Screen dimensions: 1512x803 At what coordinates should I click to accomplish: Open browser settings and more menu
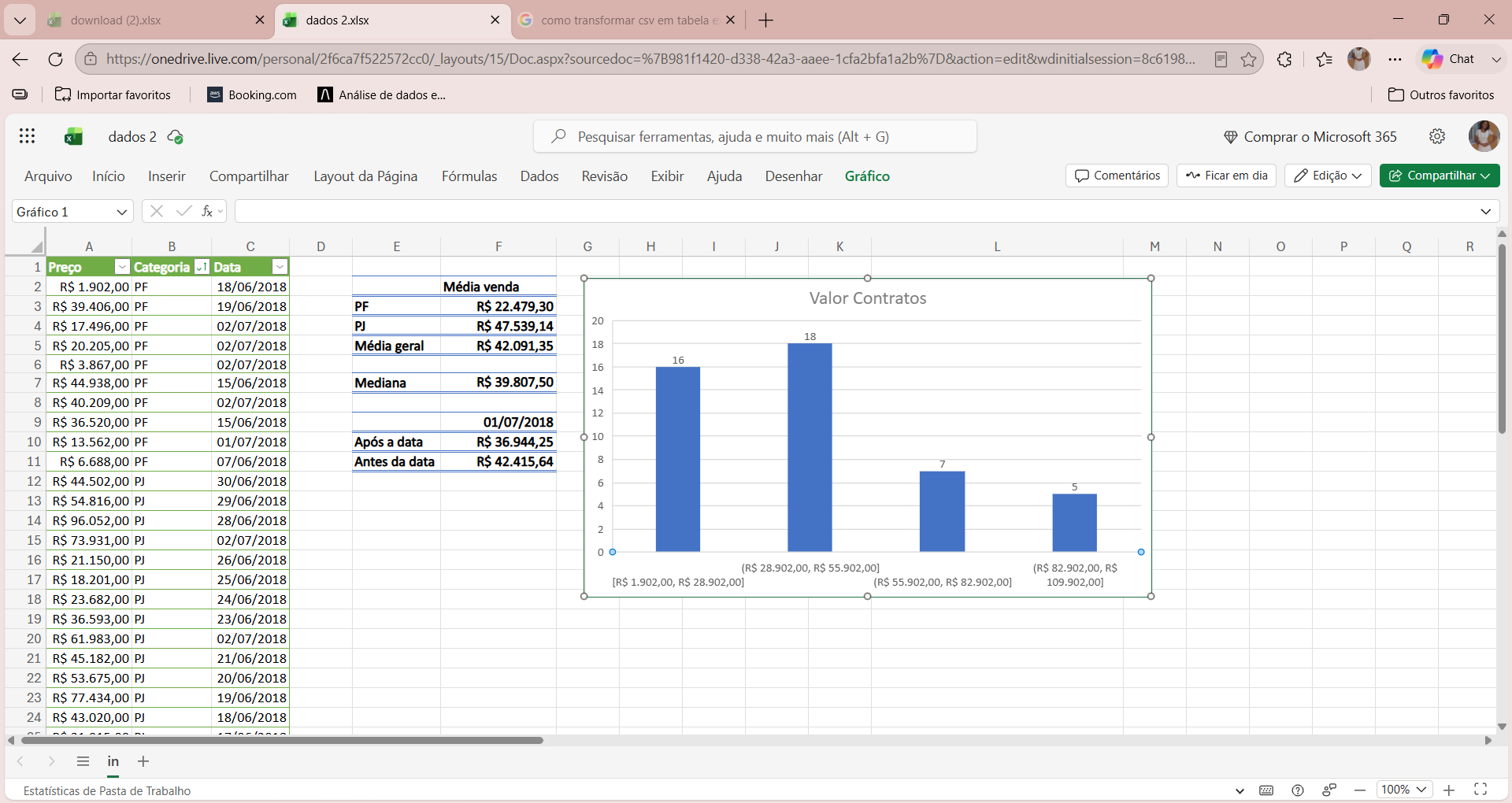[1395, 59]
